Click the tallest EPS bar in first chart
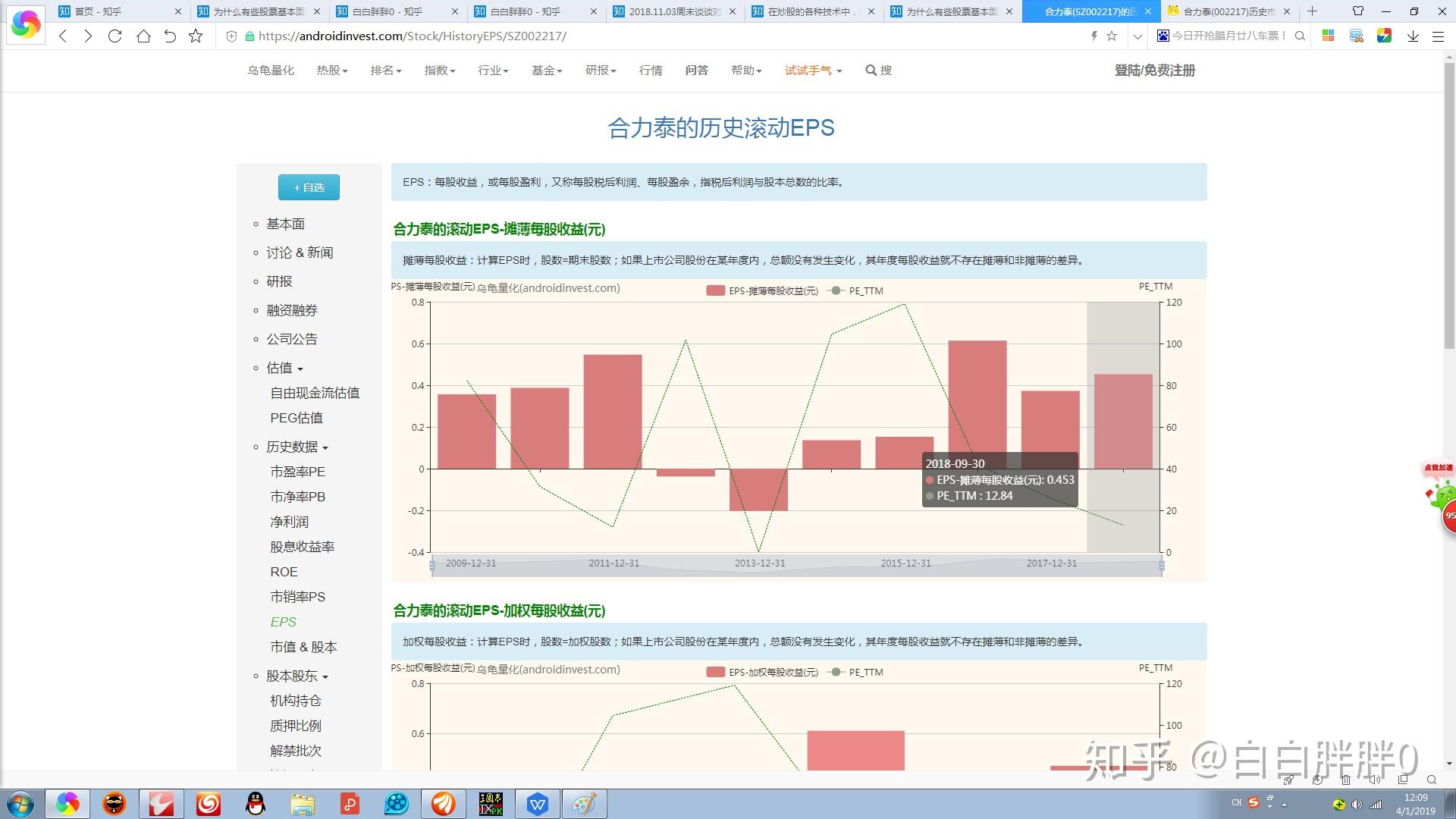Viewport: 1456px width, 819px height. (x=977, y=404)
